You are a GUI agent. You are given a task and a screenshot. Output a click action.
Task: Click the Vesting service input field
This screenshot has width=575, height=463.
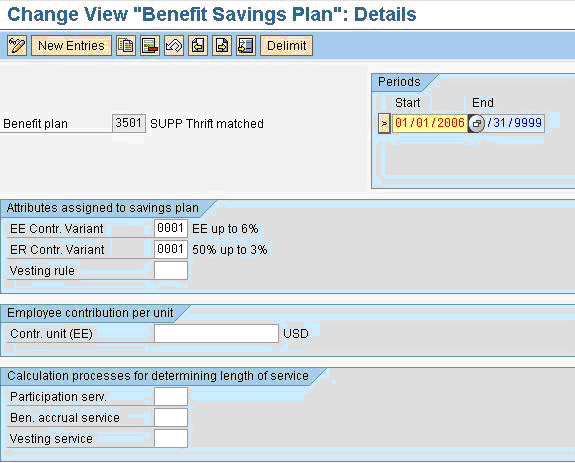171,438
